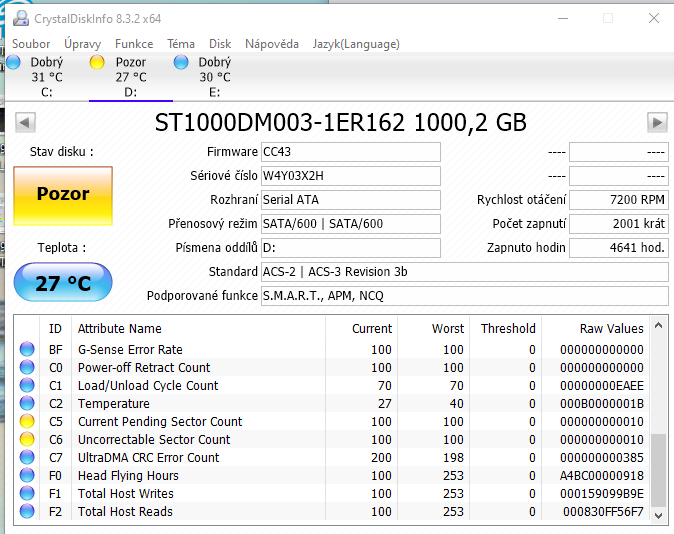This screenshot has height=534, width=674.
Task: Select the E: drive status orb
Action: [181, 62]
